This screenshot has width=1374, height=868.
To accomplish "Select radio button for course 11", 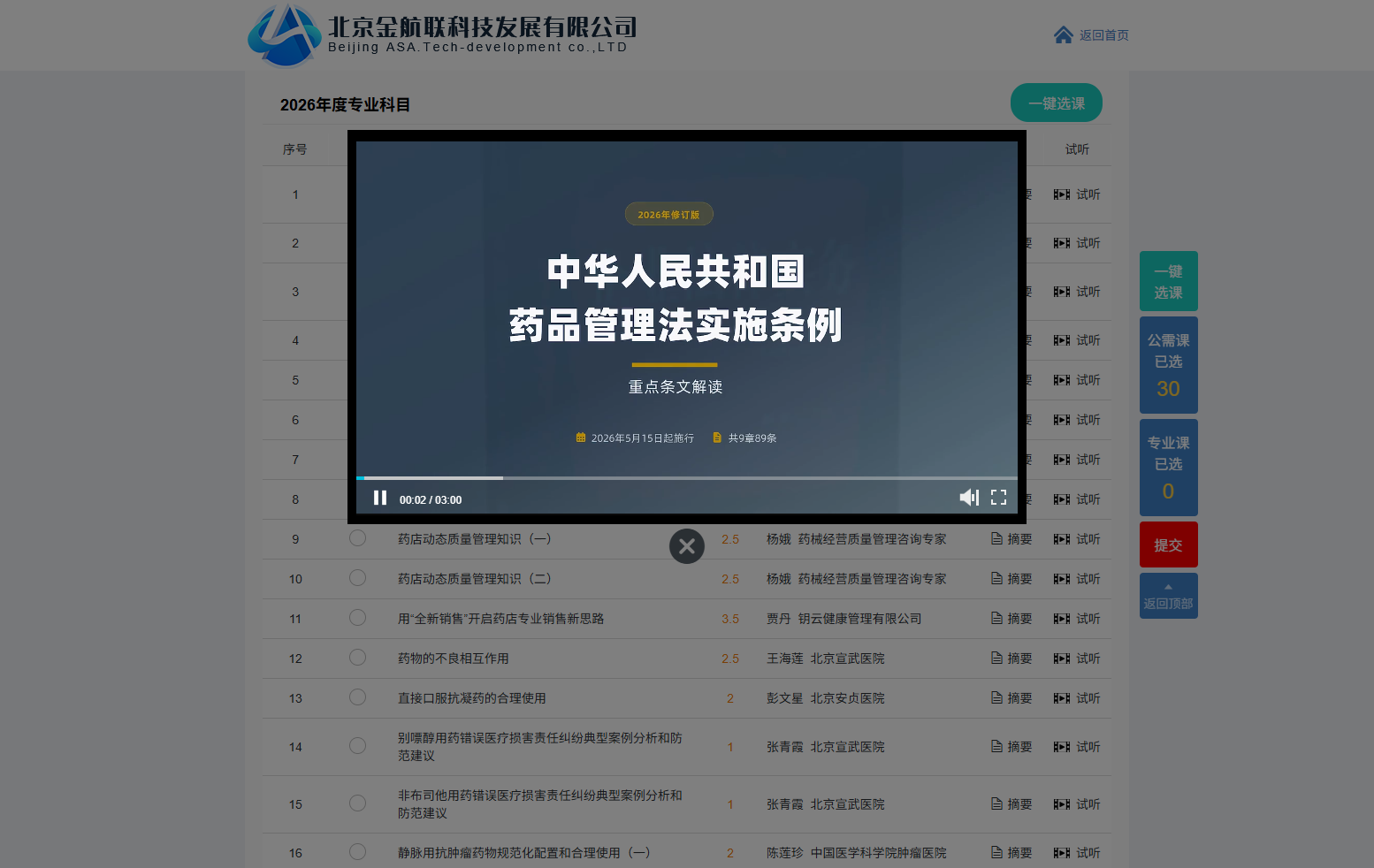I will 357,618.
